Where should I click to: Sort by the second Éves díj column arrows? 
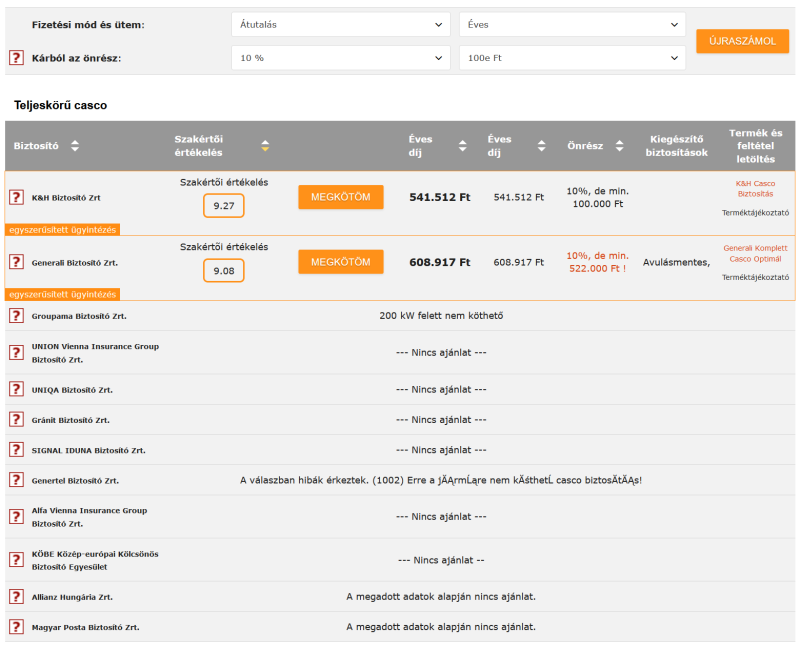tap(541, 145)
